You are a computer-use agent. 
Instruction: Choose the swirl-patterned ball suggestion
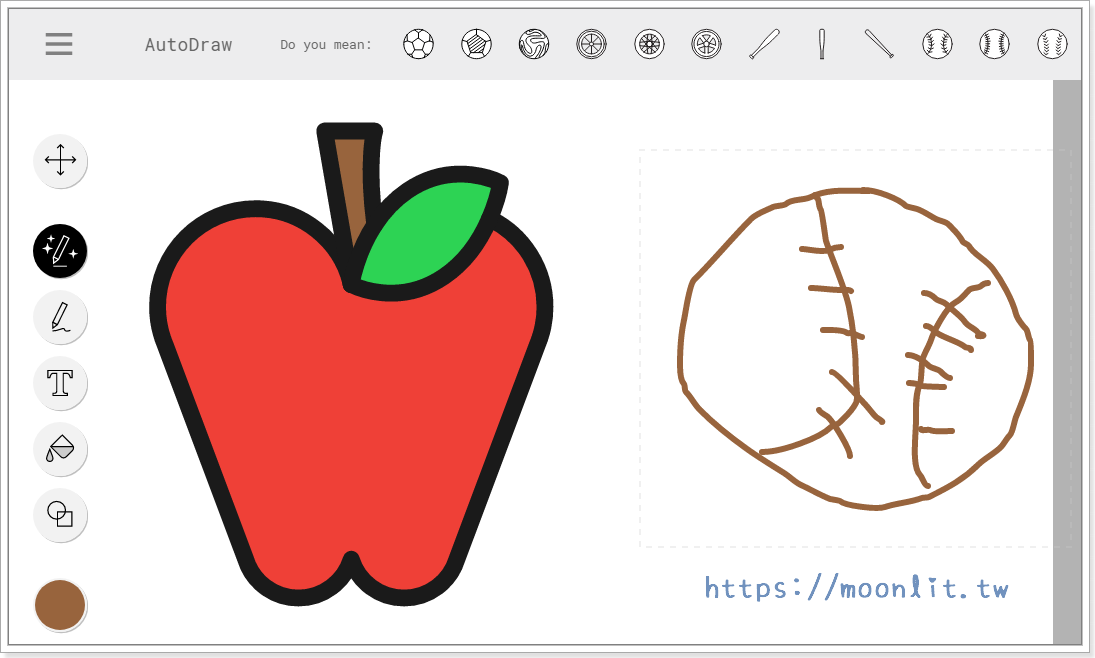[x=534, y=44]
